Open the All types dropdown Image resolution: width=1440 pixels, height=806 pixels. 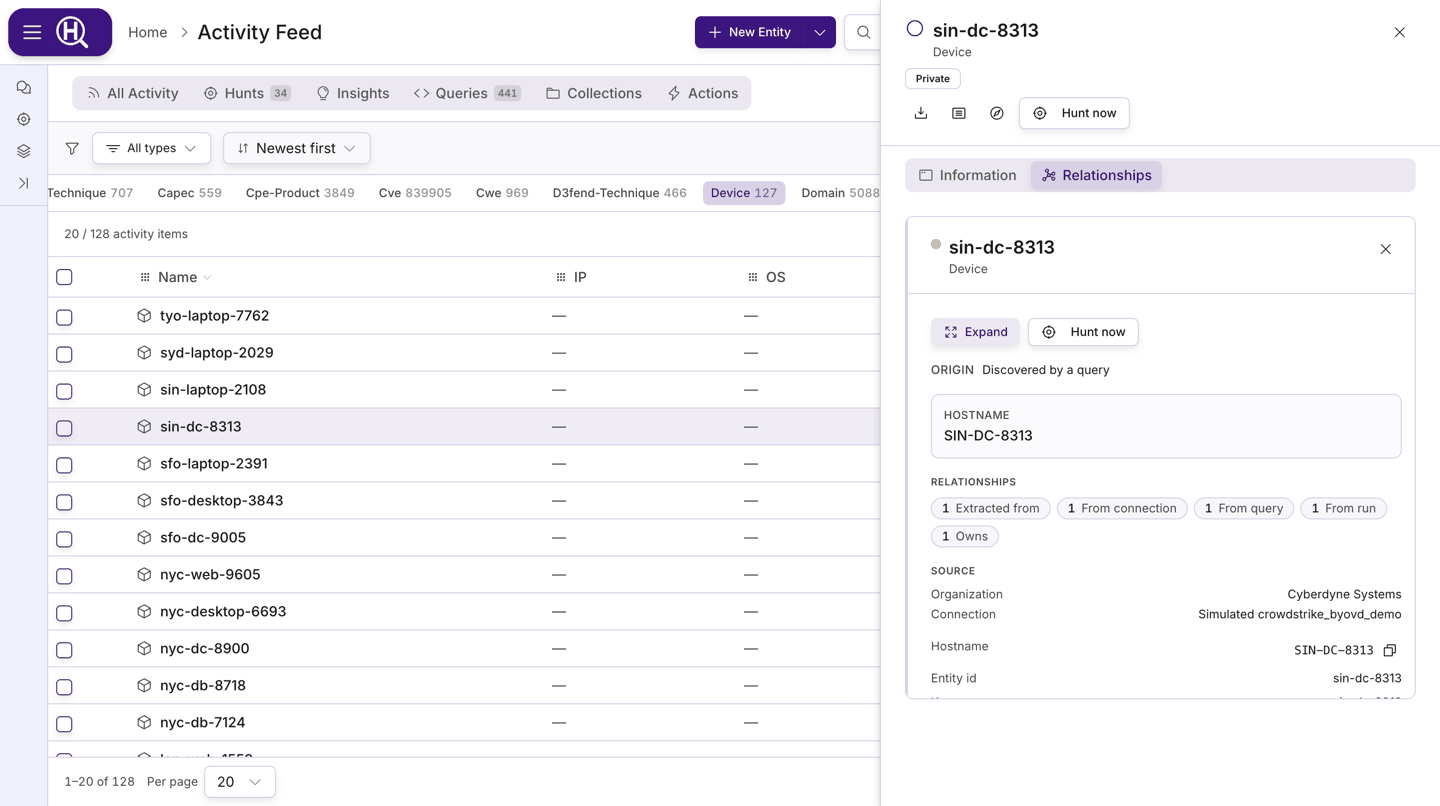pos(151,148)
